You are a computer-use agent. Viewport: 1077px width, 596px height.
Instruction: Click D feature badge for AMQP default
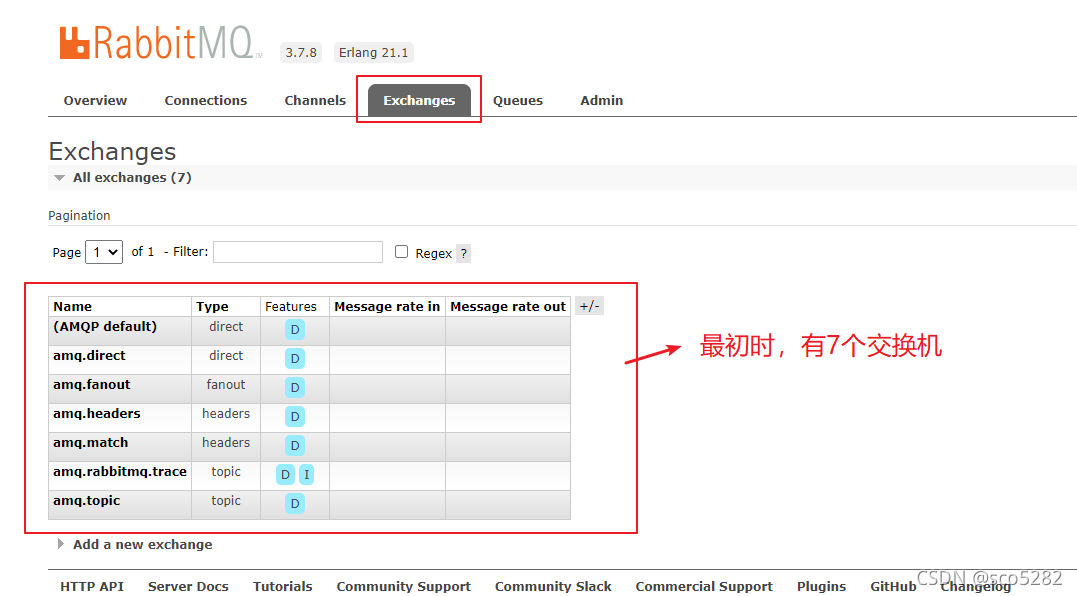tap(295, 330)
